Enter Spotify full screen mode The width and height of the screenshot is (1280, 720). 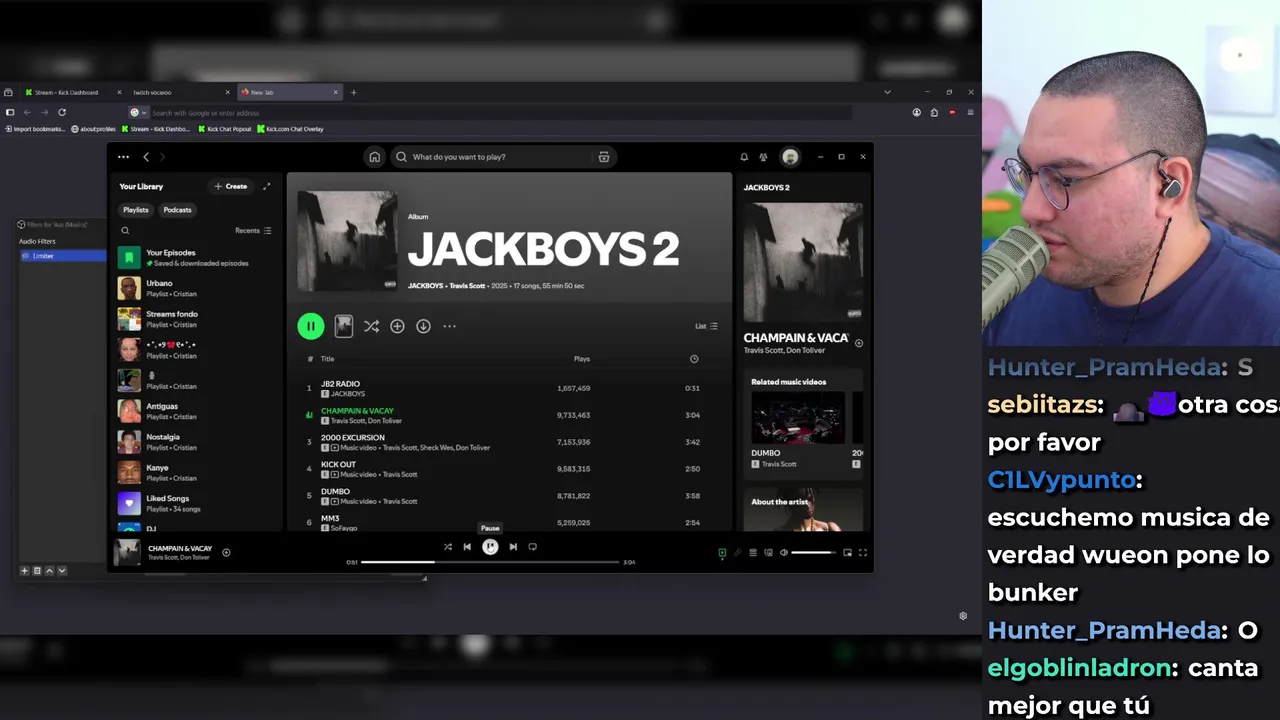point(863,552)
